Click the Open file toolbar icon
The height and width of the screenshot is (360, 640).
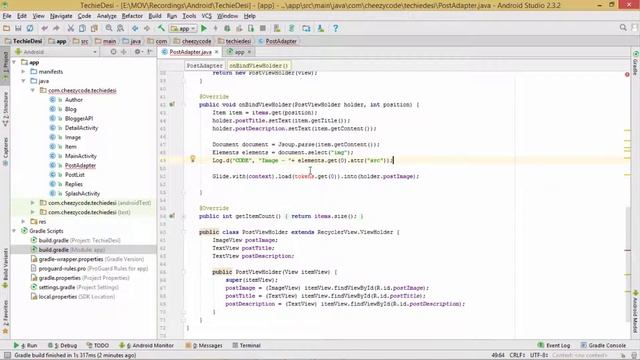[7, 28]
